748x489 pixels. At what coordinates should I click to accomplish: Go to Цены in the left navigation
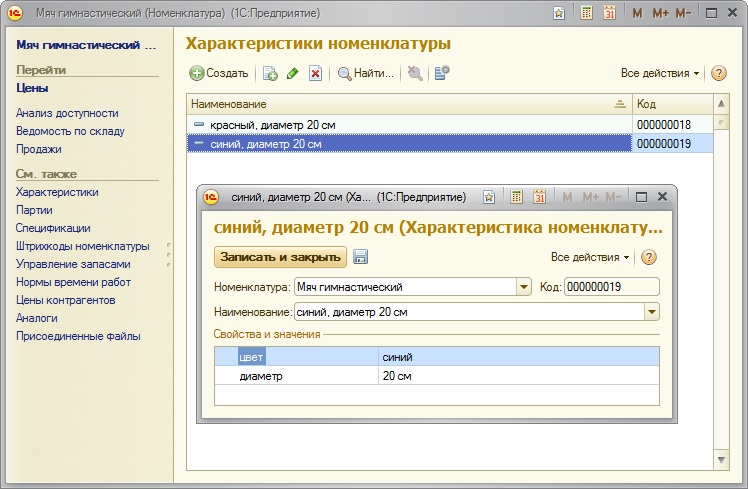(x=32, y=88)
